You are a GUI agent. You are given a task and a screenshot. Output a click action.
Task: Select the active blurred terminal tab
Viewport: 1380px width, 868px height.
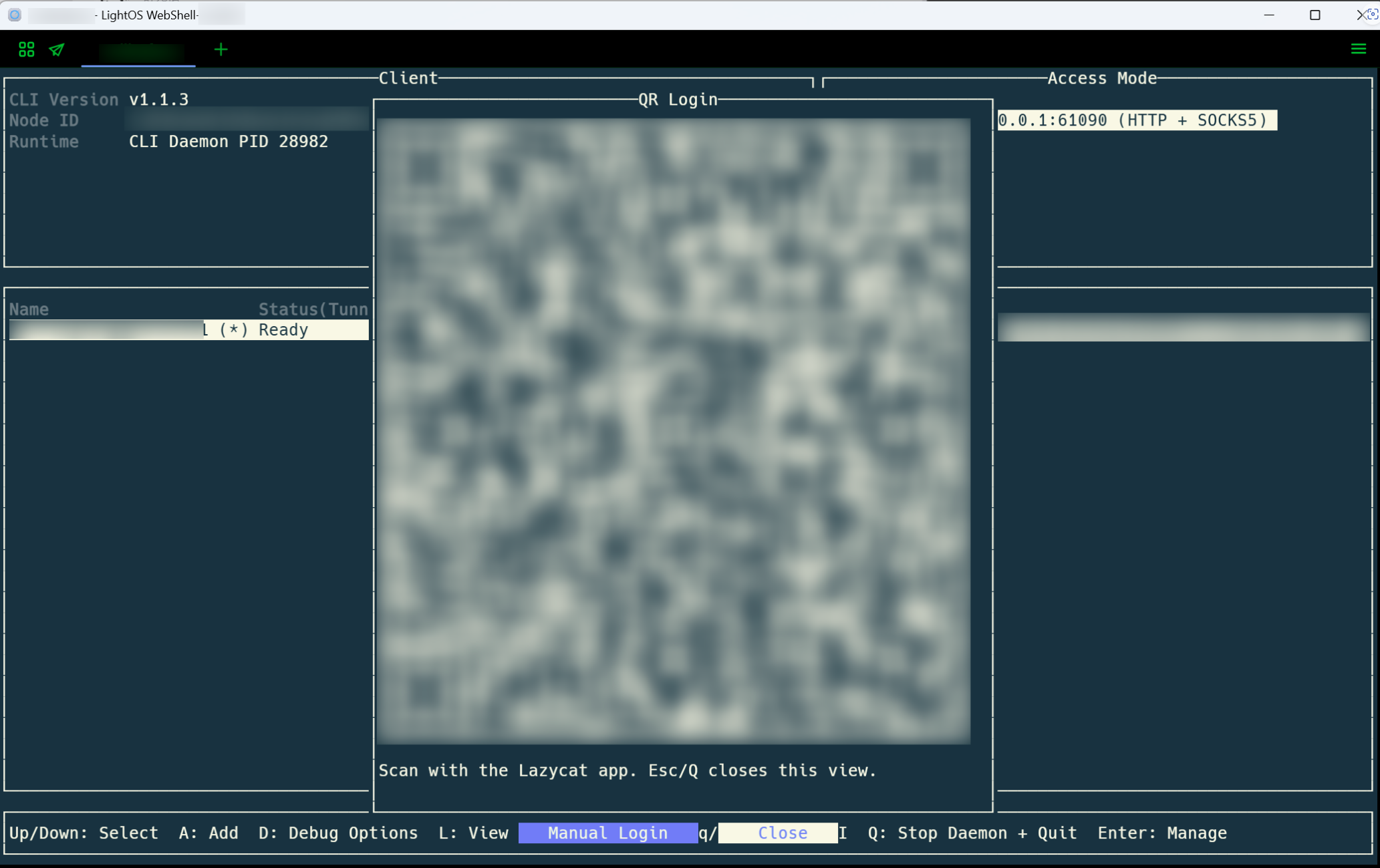(138, 50)
